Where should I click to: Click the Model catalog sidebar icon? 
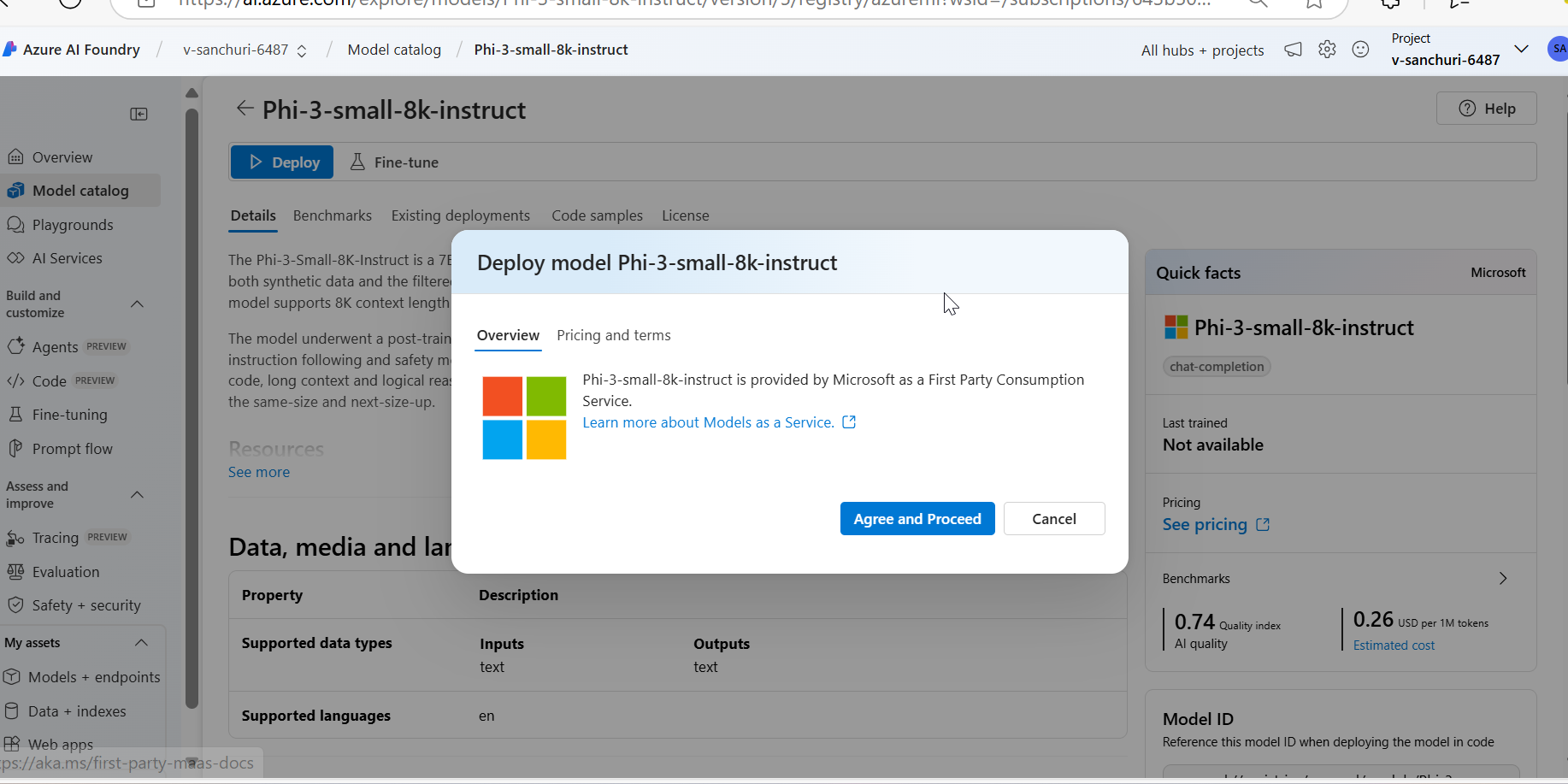tap(15, 191)
